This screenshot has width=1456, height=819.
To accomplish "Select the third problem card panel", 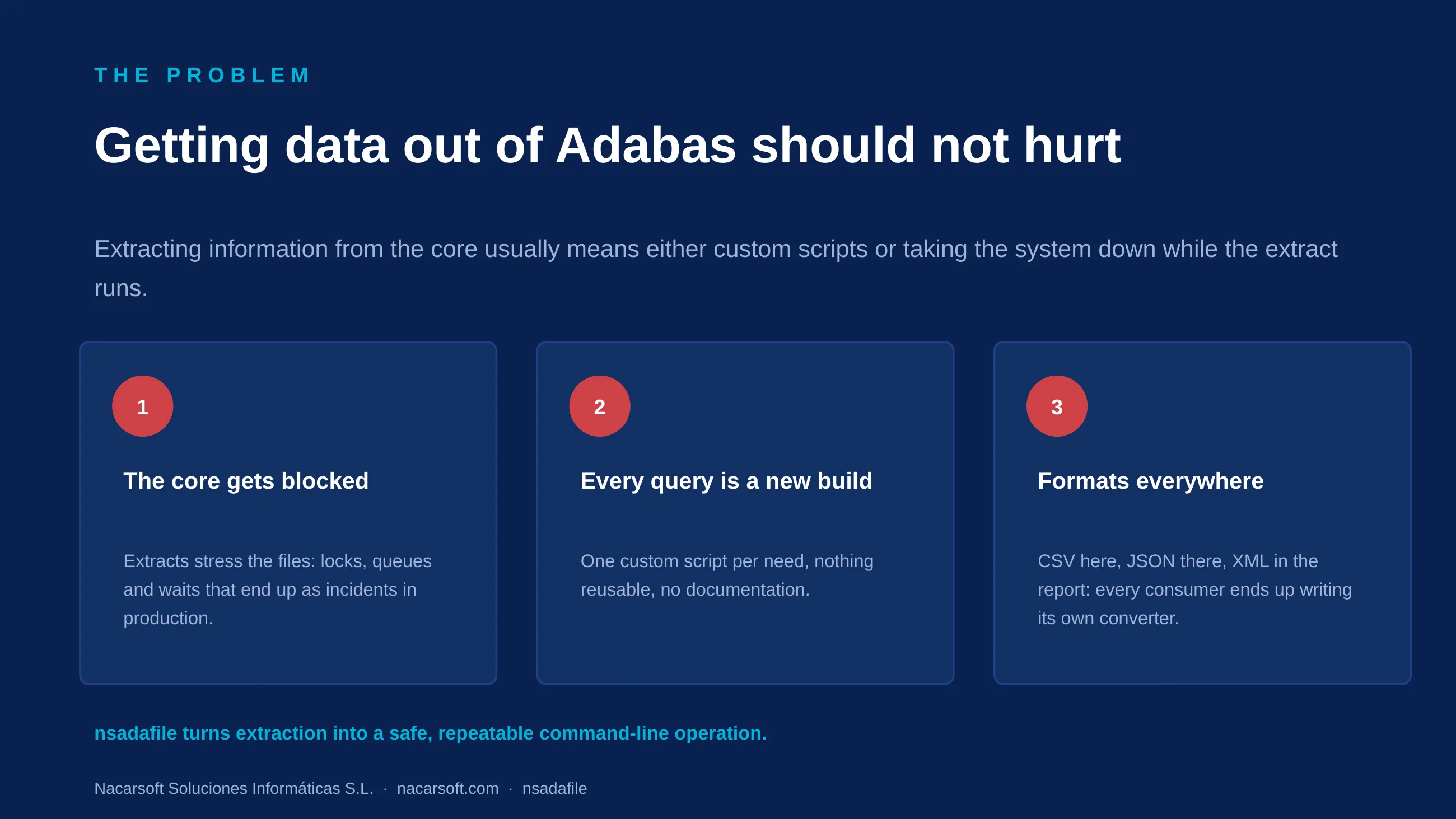I will (x=1202, y=513).
